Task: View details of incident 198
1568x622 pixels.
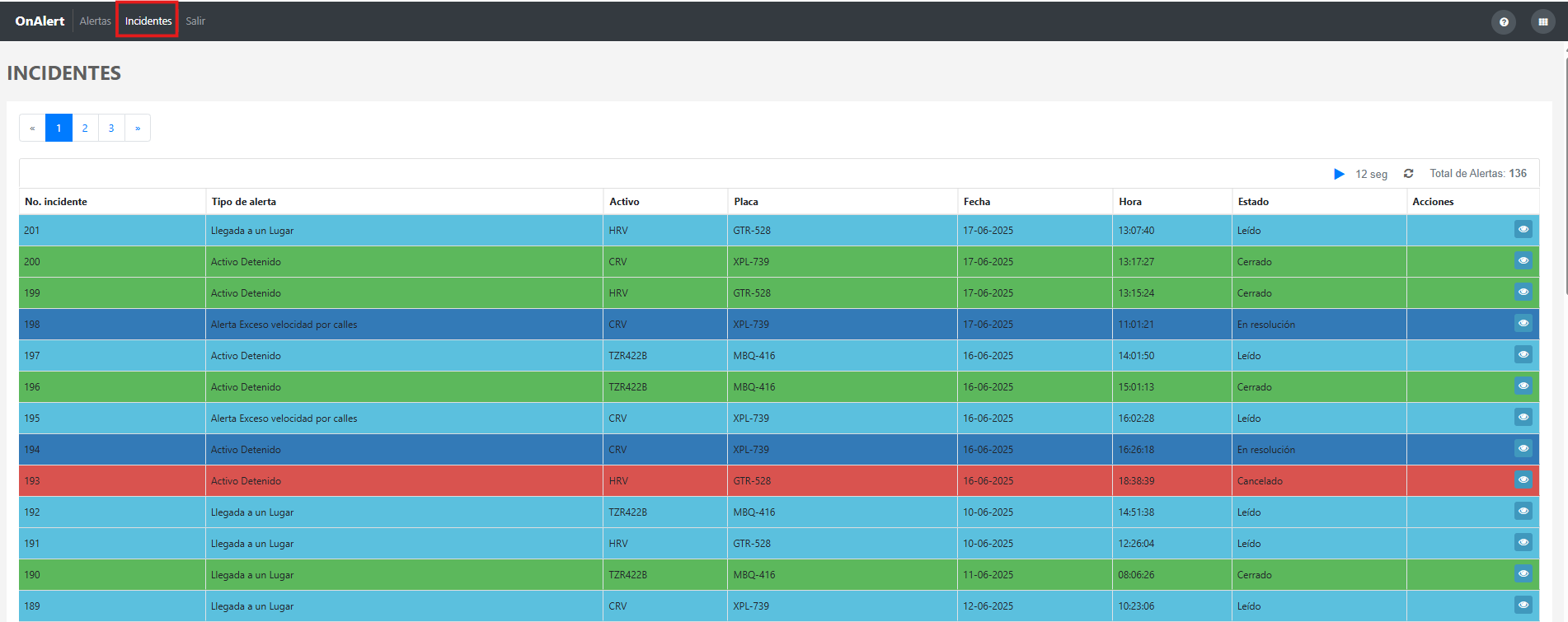Action: (1523, 323)
